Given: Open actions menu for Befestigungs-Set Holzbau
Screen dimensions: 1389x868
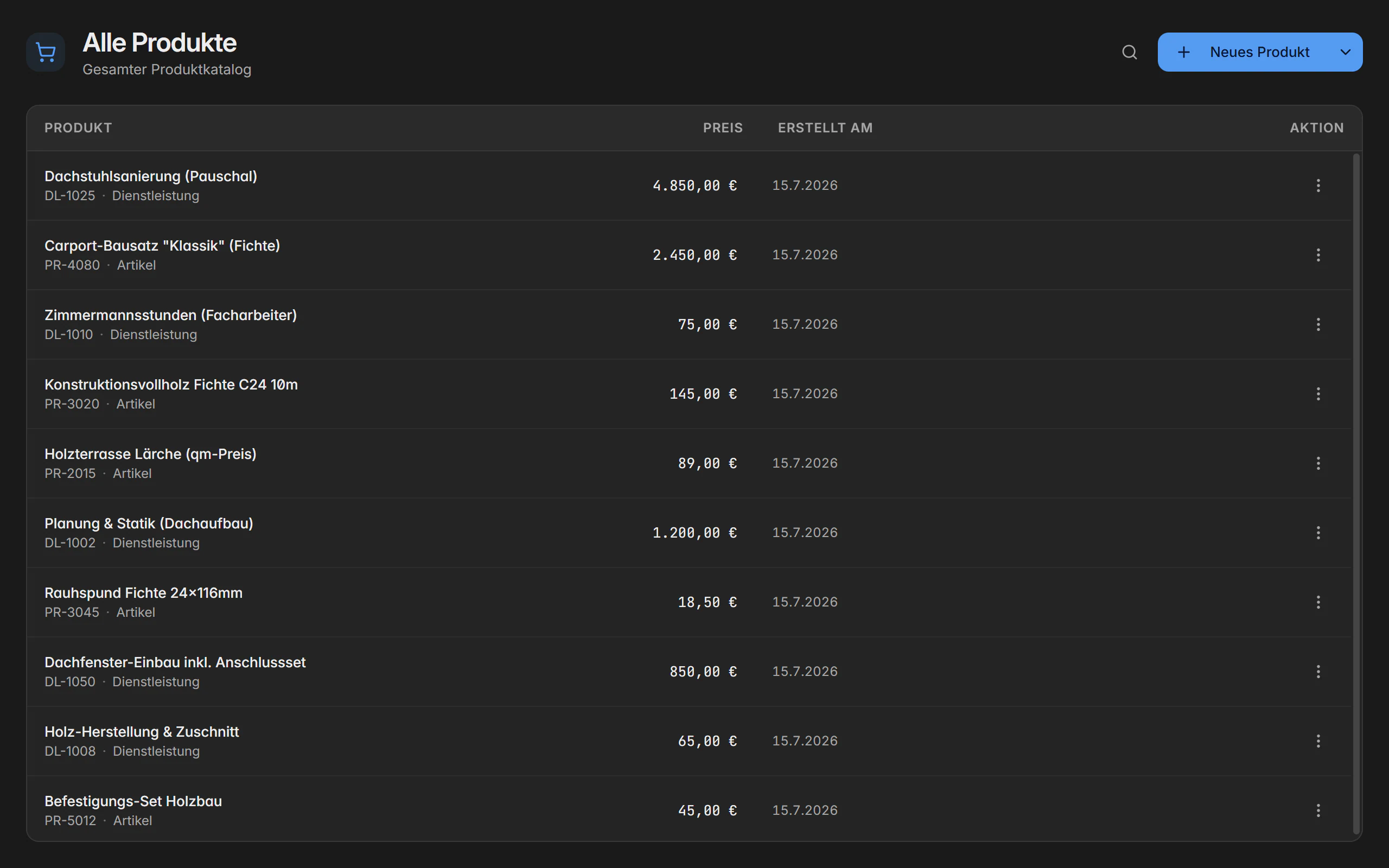Looking at the screenshot, I should coord(1318,810).
